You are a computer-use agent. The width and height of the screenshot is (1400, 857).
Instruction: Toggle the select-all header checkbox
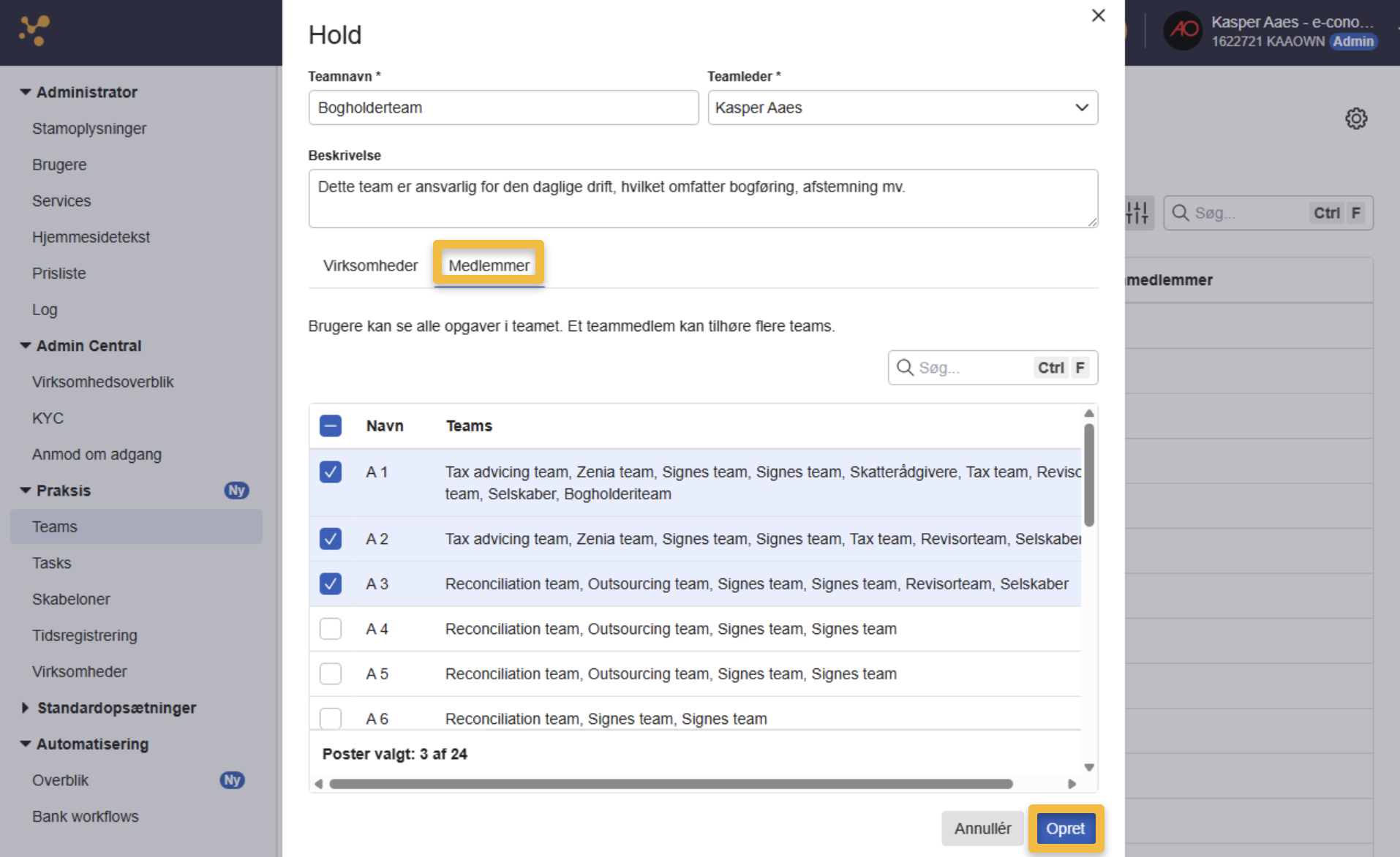tap(331, 426)
